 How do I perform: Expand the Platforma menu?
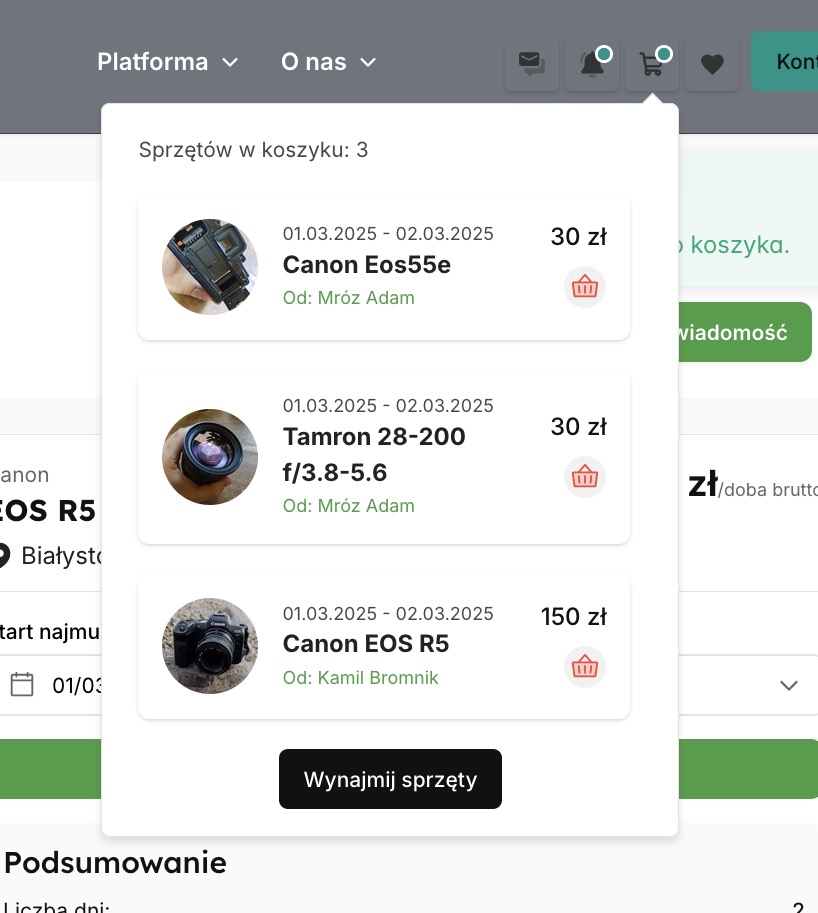[x=168, y=62]
